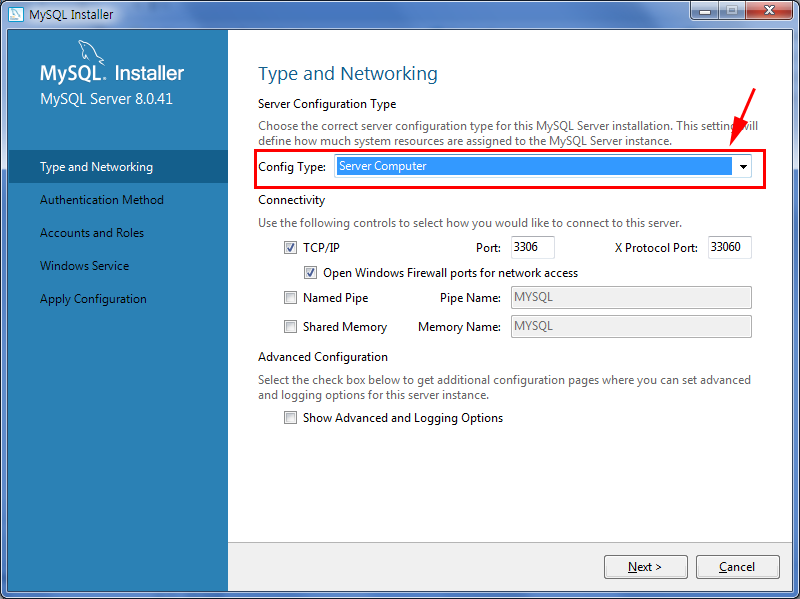800x599 pixels.
Task: Select Type and Networking step
Action: point(118,167)
